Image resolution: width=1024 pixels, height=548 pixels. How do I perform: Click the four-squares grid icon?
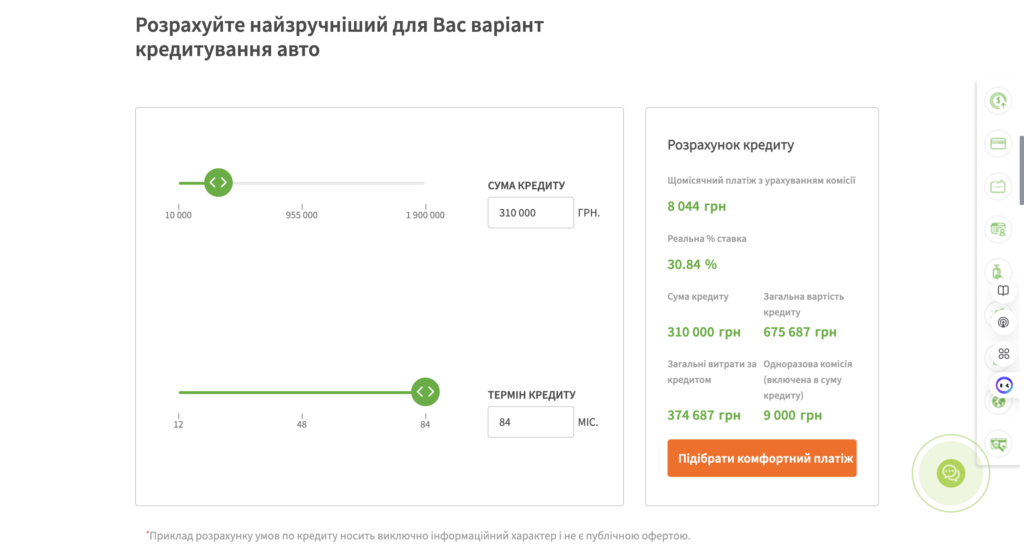1003,353
